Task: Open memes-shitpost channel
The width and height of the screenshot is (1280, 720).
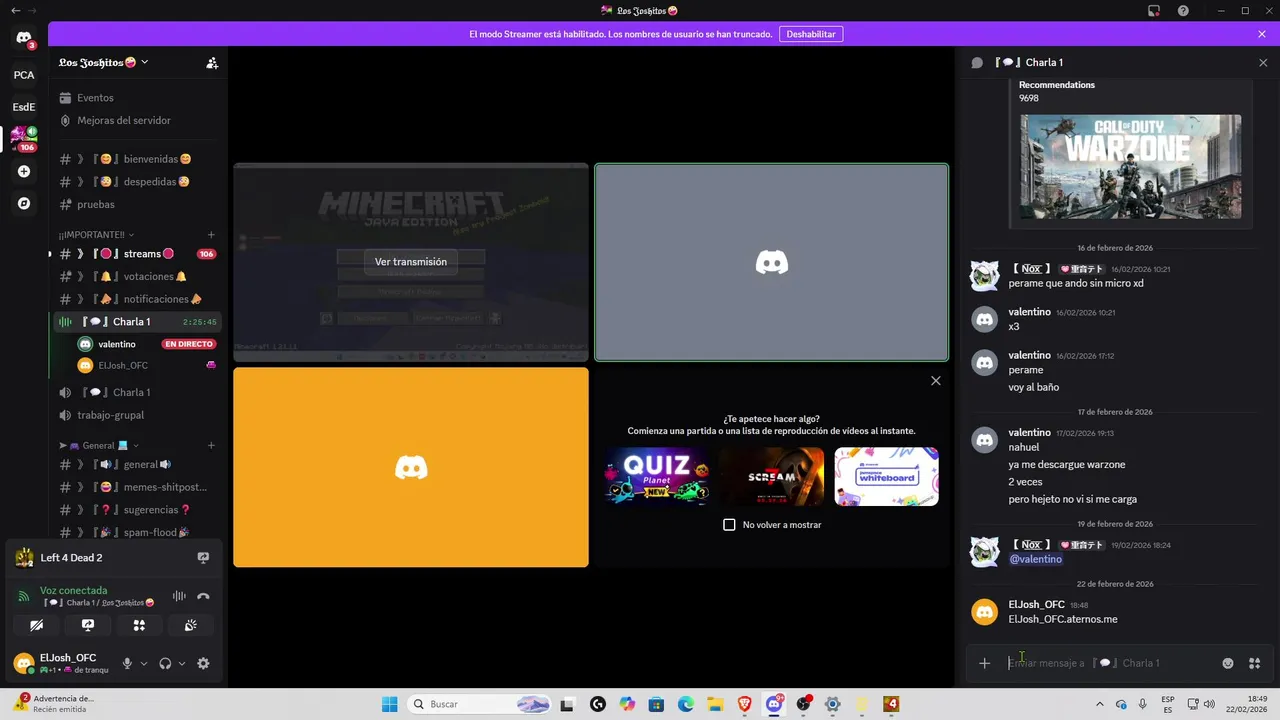Action: (138, 487)
